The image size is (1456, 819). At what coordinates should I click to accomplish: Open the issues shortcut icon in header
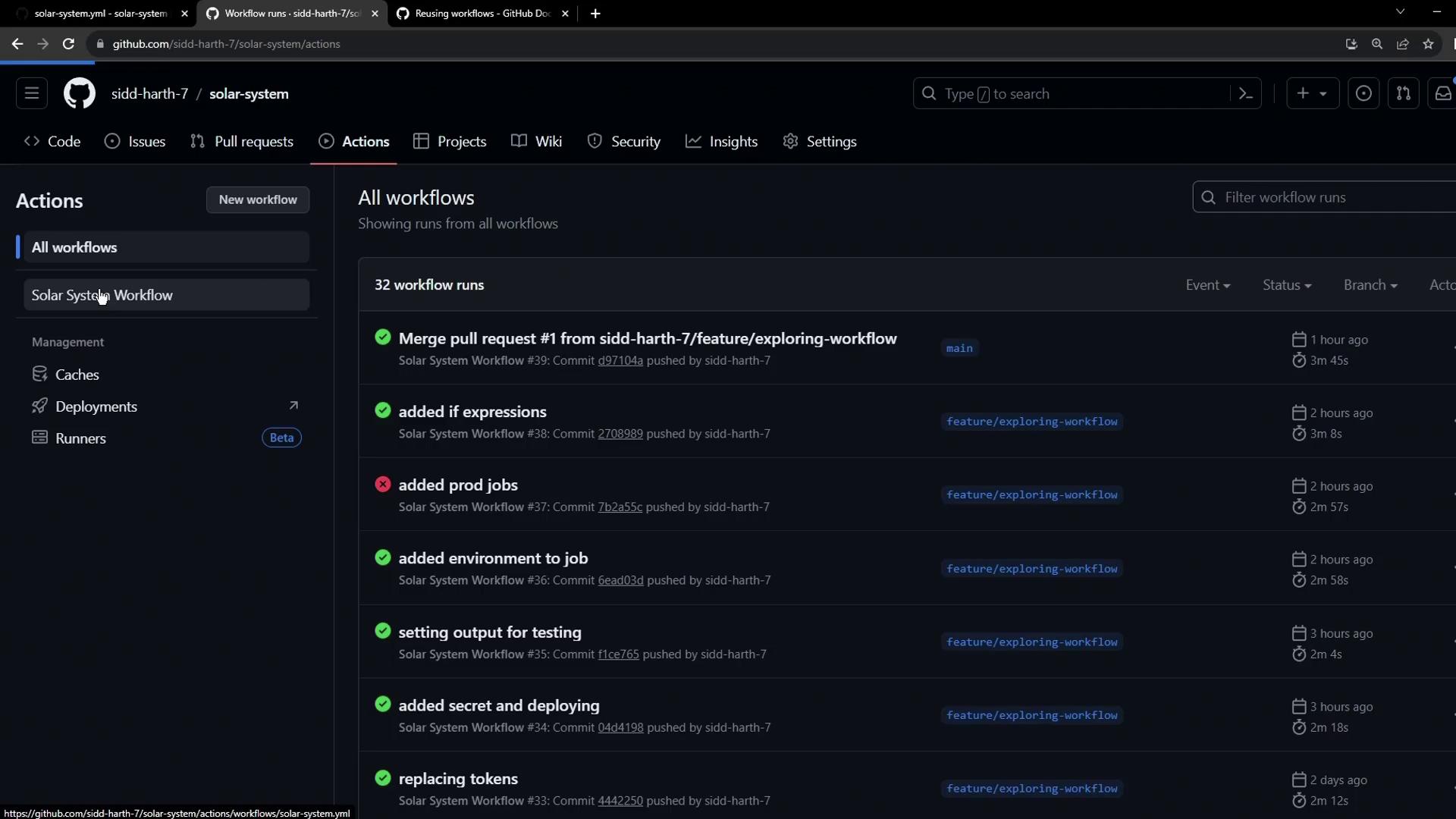pyautogui.click(x=1363, y=93)
